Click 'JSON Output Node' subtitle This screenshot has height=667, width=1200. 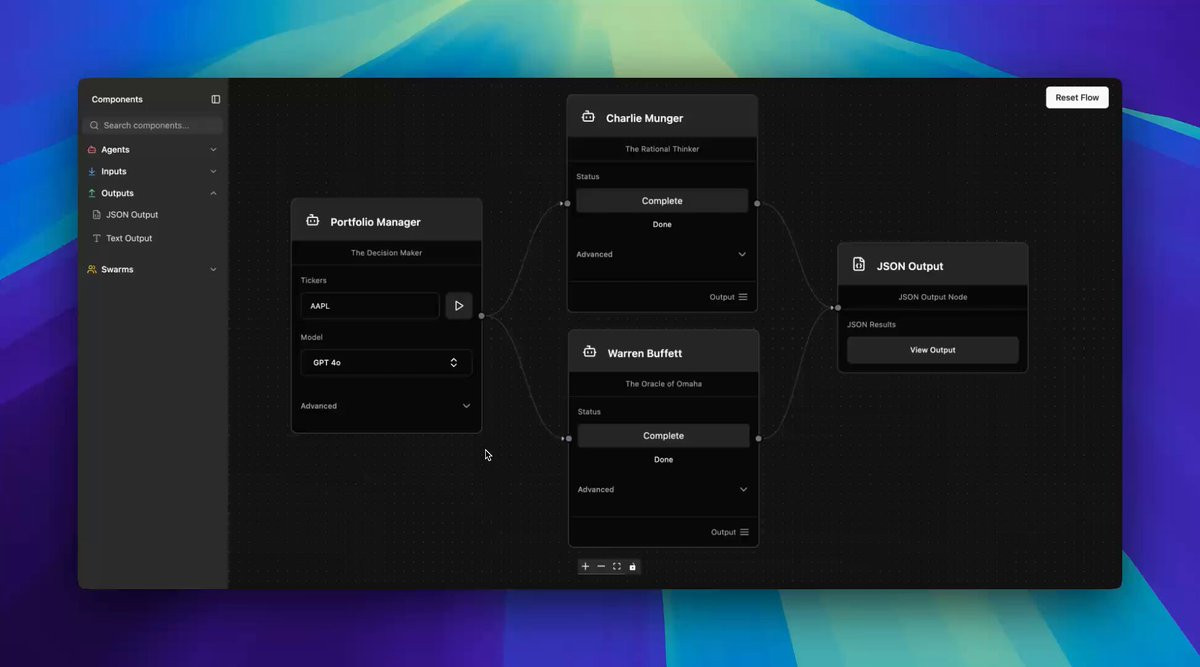click(x=932, y=297)
